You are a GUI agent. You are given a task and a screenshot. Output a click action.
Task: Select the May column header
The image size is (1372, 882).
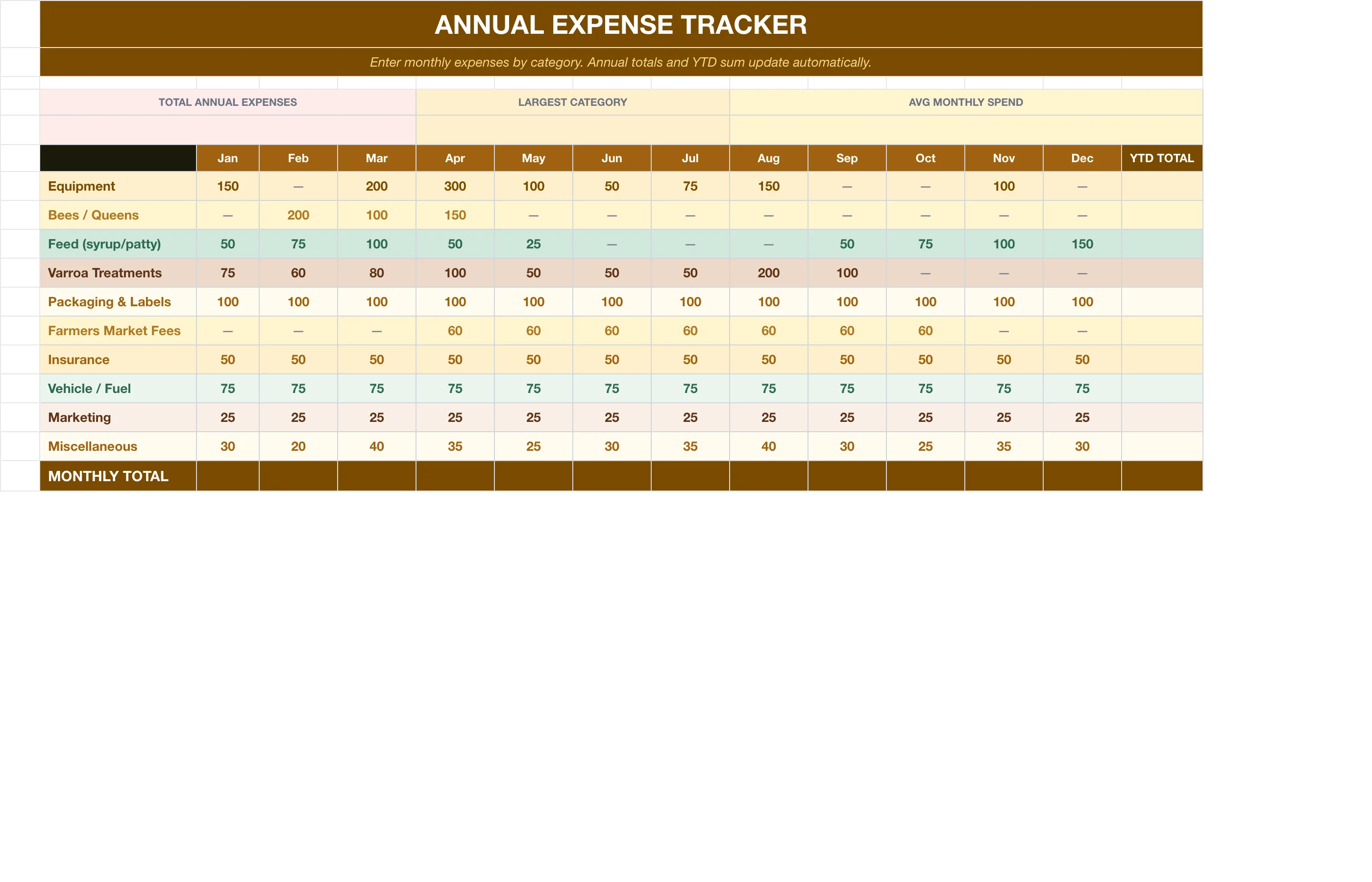coord(533,158)
